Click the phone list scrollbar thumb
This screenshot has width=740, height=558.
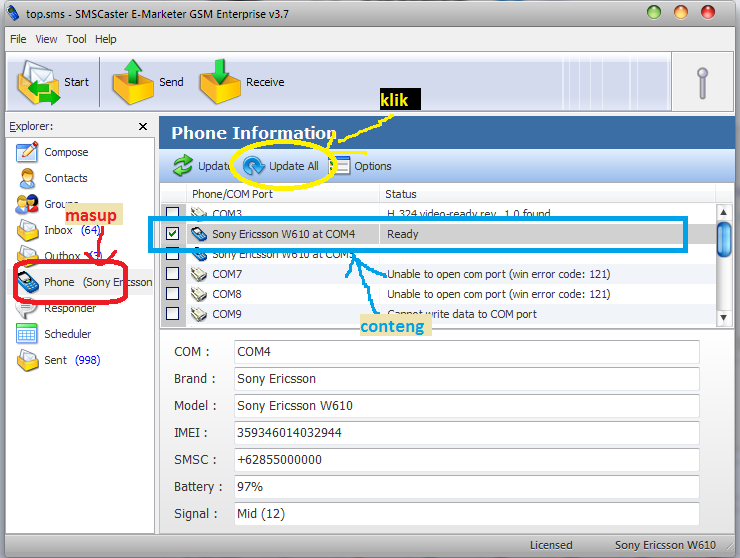(x=723, y=239)
